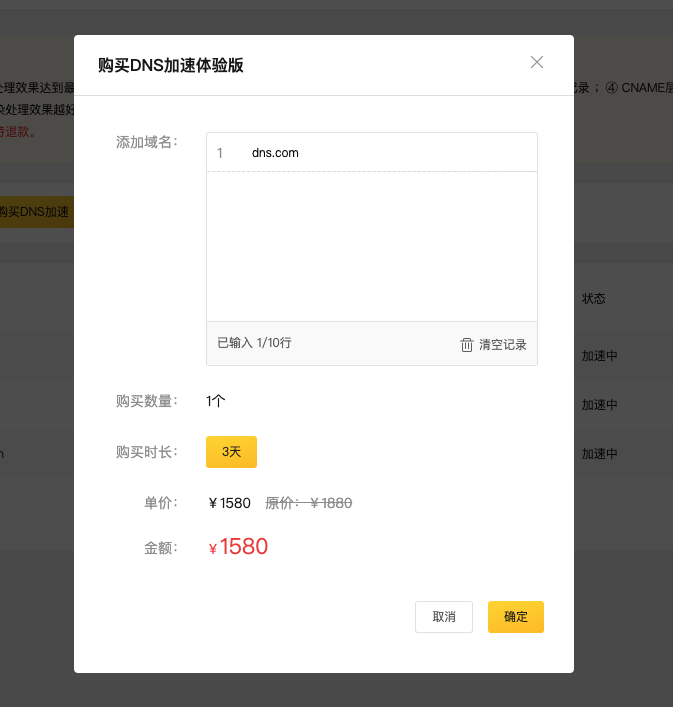
Task: Click the 状态 column header
Action: click(594, 299)
